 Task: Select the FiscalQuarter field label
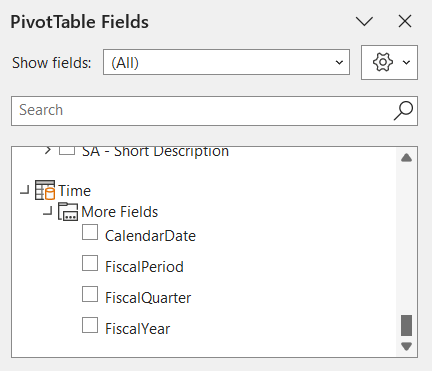click(148, 298)
